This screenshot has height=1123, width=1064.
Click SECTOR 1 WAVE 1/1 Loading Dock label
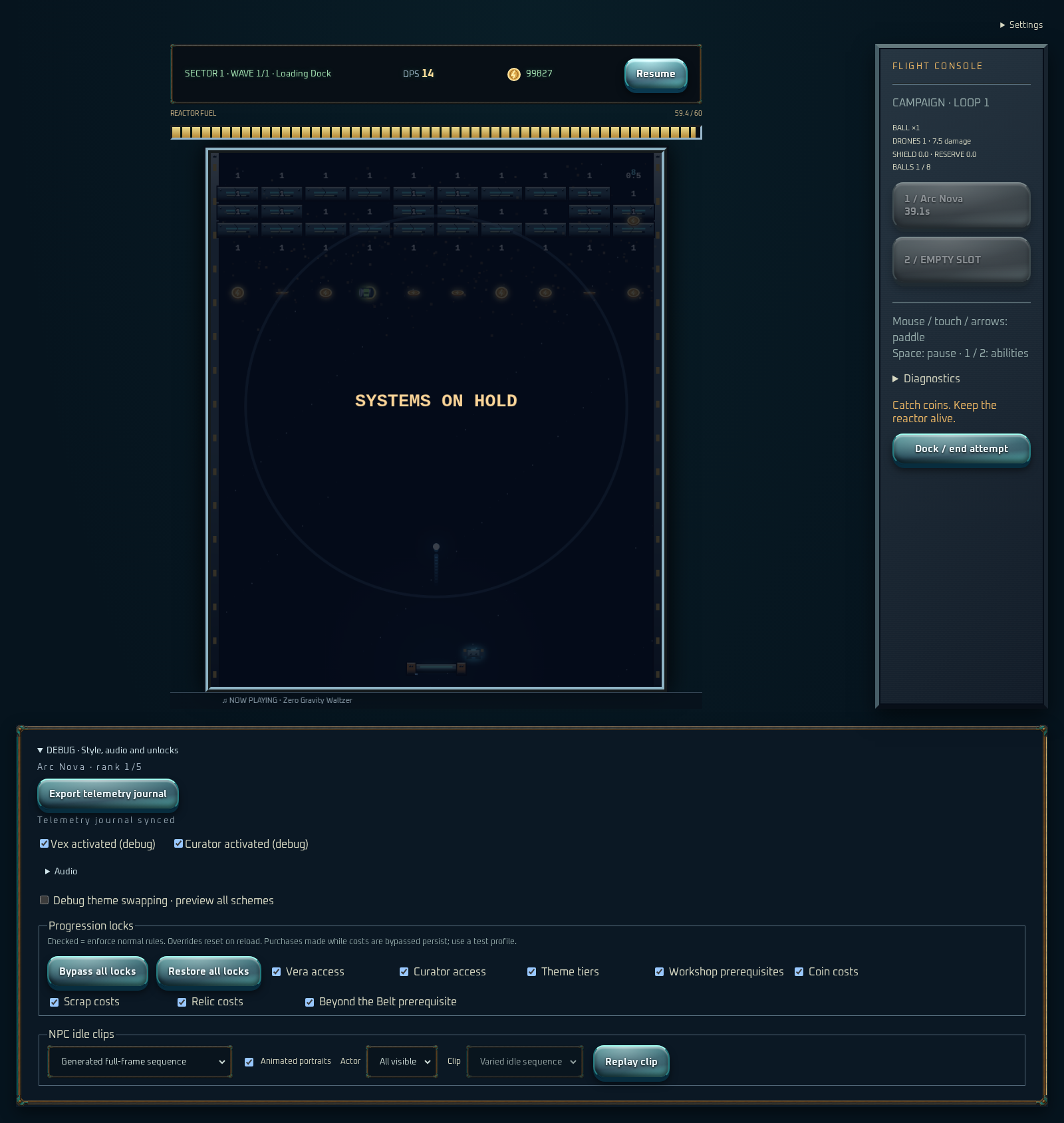(258, 74)
